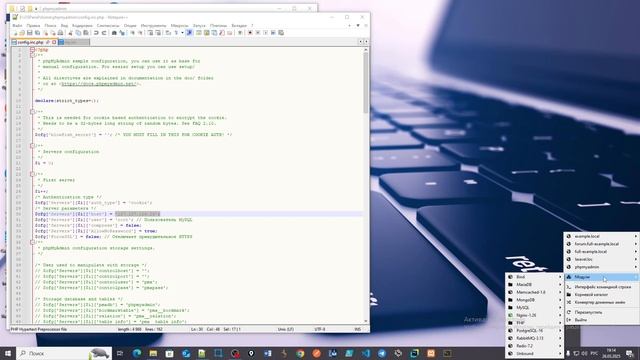Screen dimensions: 640x360
Task: Open Интерфейс командной строки menu item
Action: (601, 287)
